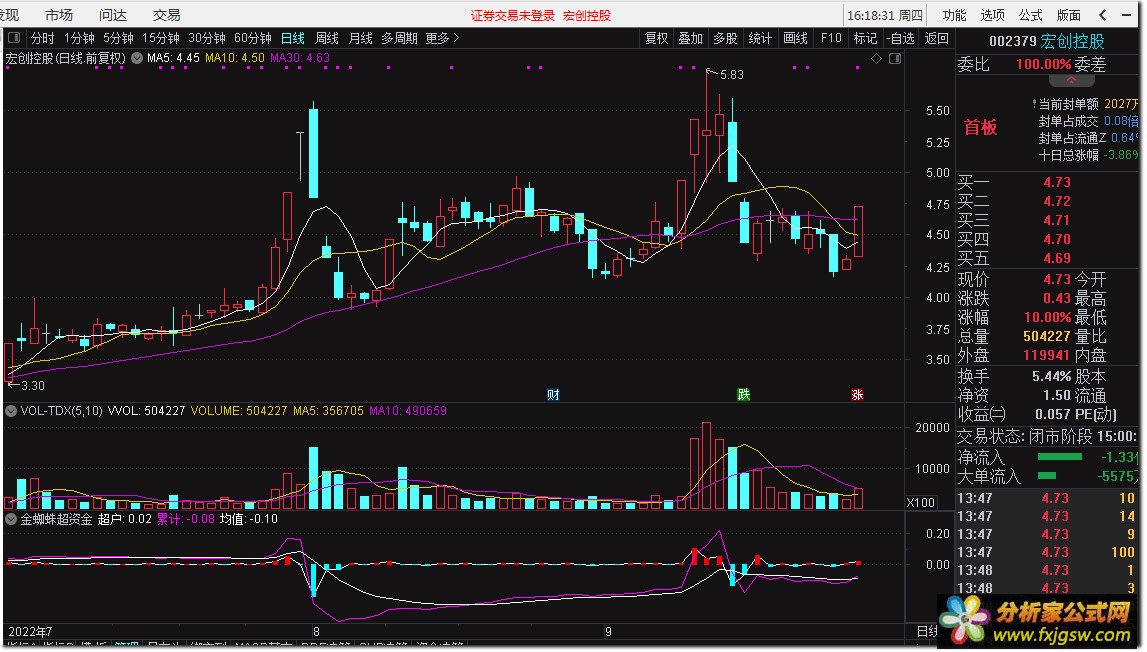Click the 叠加 overlay button
The width and height of the screenshot is (1147, 652).
coord(691,37)
